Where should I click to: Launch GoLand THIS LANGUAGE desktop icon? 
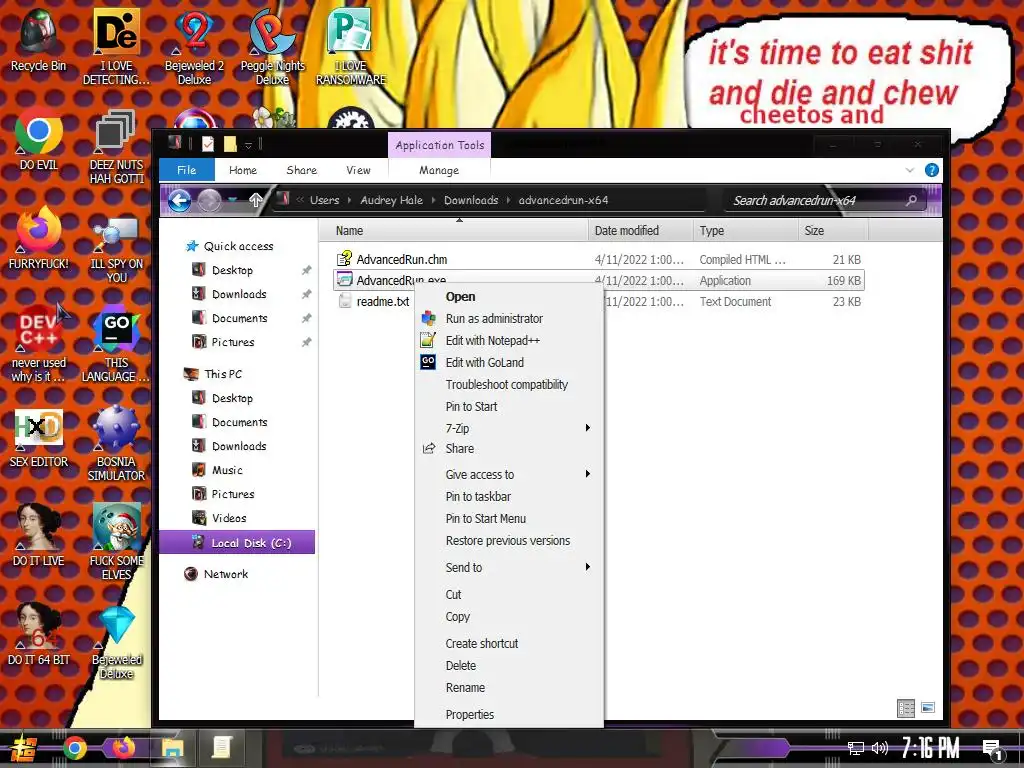116,344
